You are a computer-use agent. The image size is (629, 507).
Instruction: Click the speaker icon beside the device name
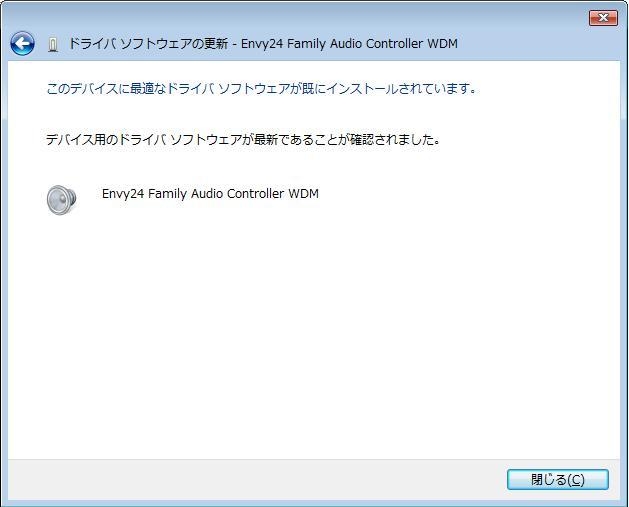(x=61, y=199)
